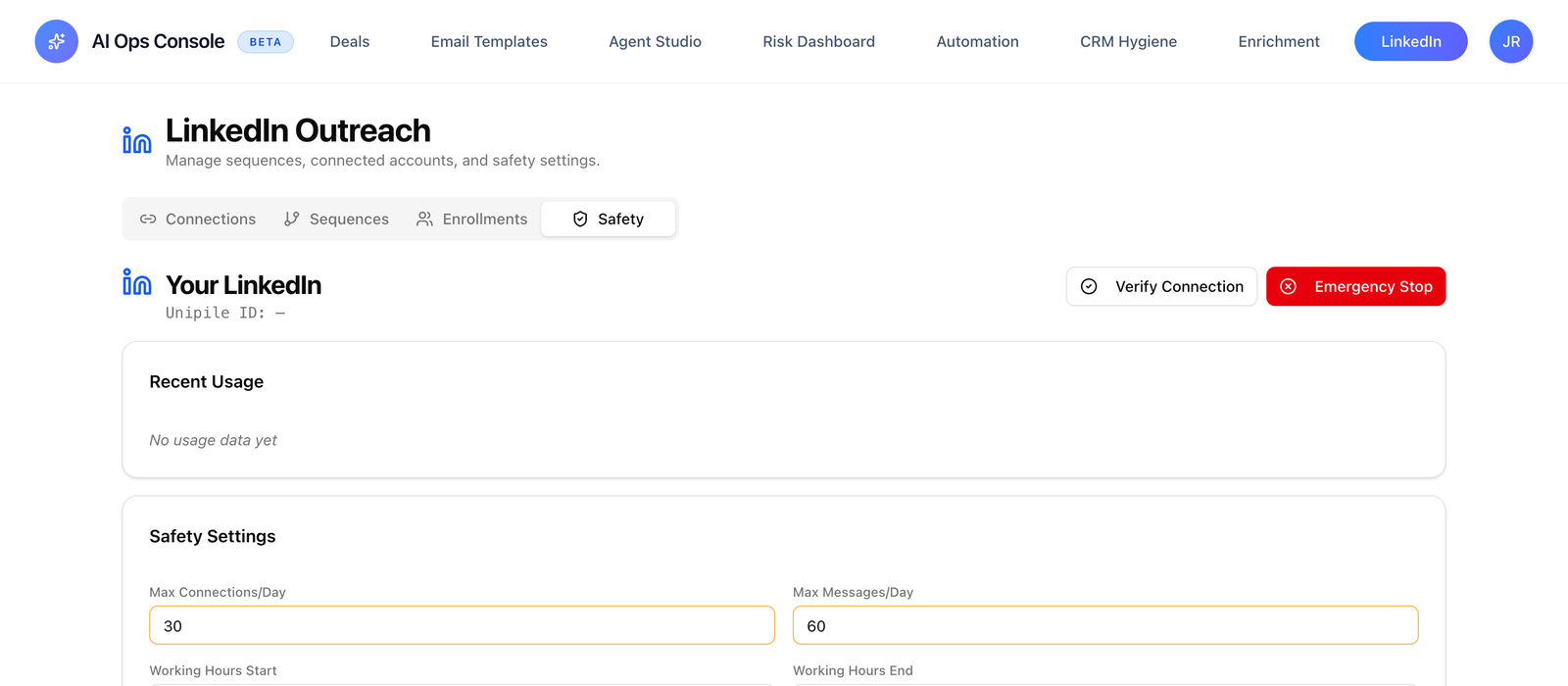The height and width of the screenshot is (686, 1568).
Task: Focus the Max Messages/Day field
Action: click(x=1105, y=625)
